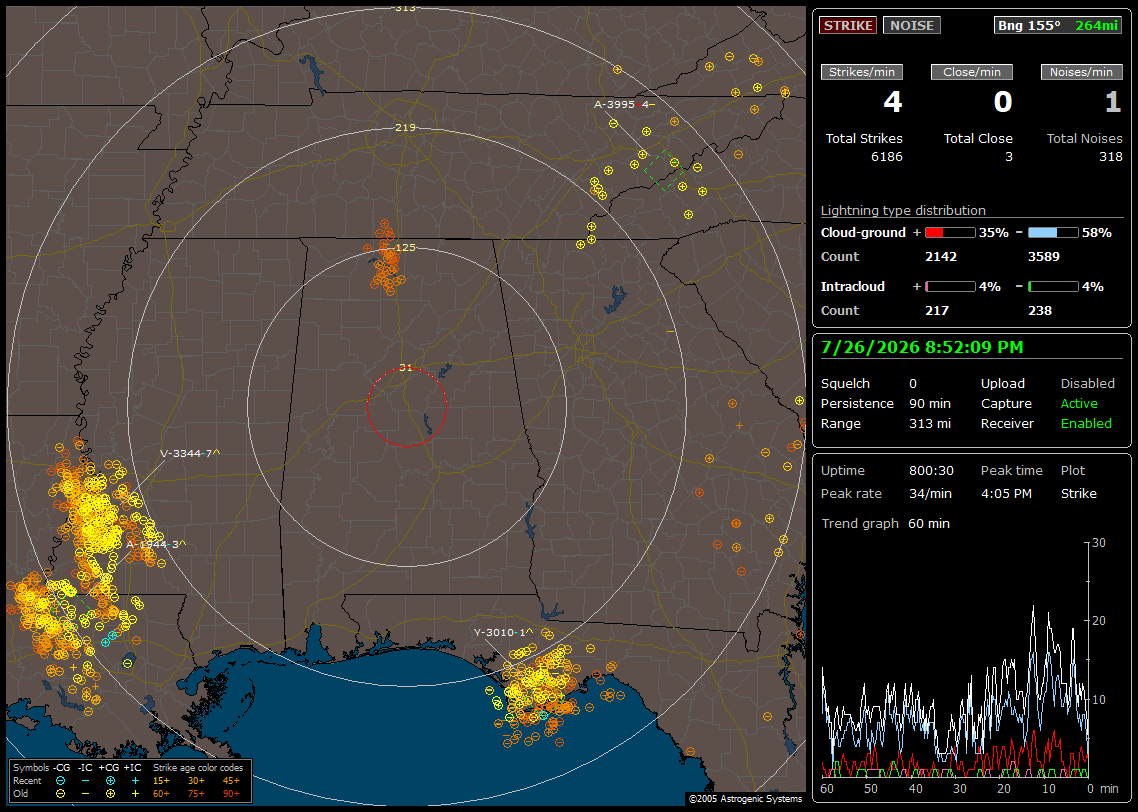1138x812 pixels.
Task: Click the negative intracloud green percentage bar
Action: [x=1053, y=287]
